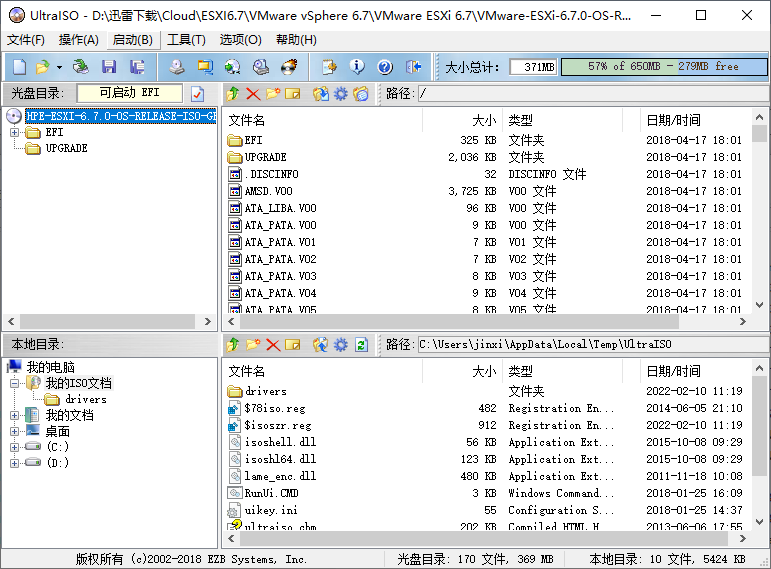Click the boot info checkmark document icon
This screenshot has width=771, height=569.
(197, 93)
